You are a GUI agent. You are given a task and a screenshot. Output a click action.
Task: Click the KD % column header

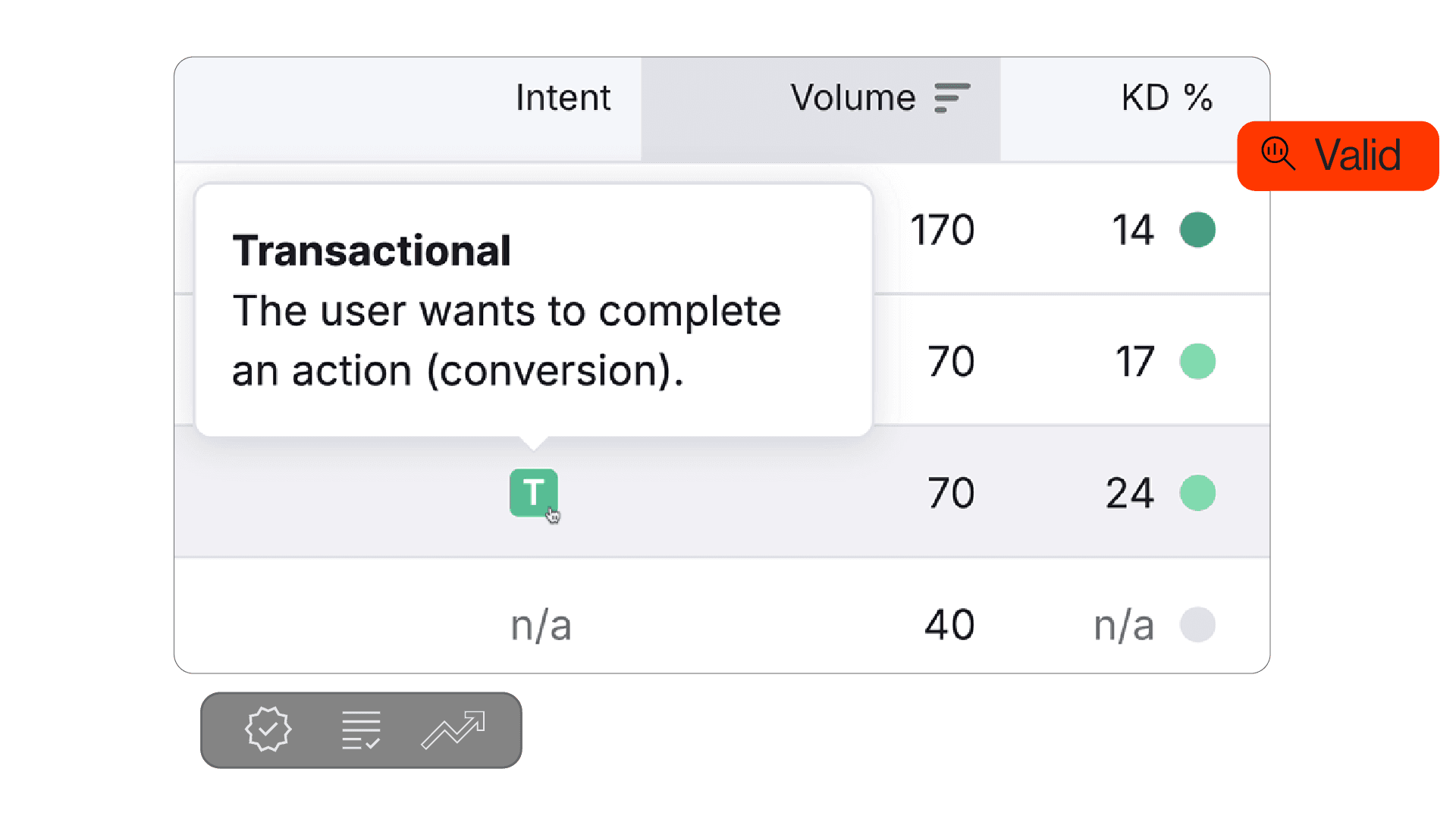[1166, 98]
